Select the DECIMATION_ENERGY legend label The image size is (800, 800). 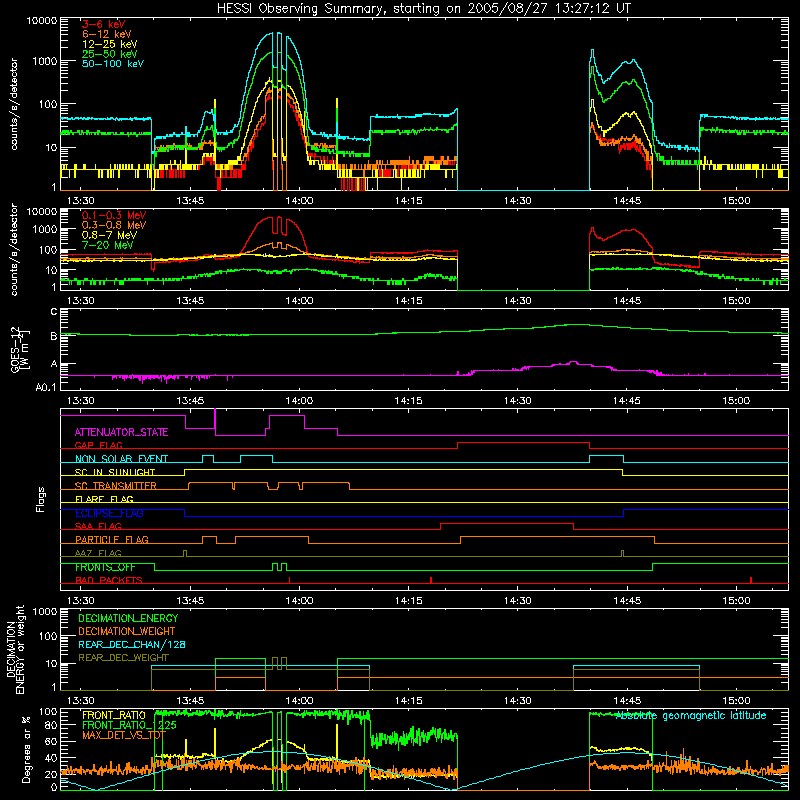pyautogui.click(x=128, y=618)
